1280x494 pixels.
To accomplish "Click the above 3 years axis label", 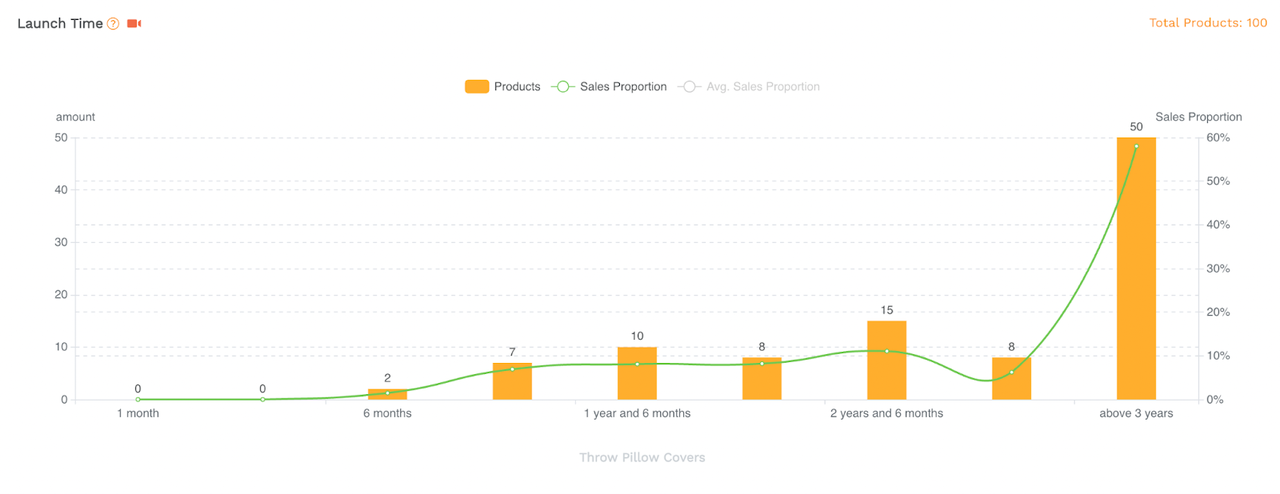I will click(x=1136, y=413).
